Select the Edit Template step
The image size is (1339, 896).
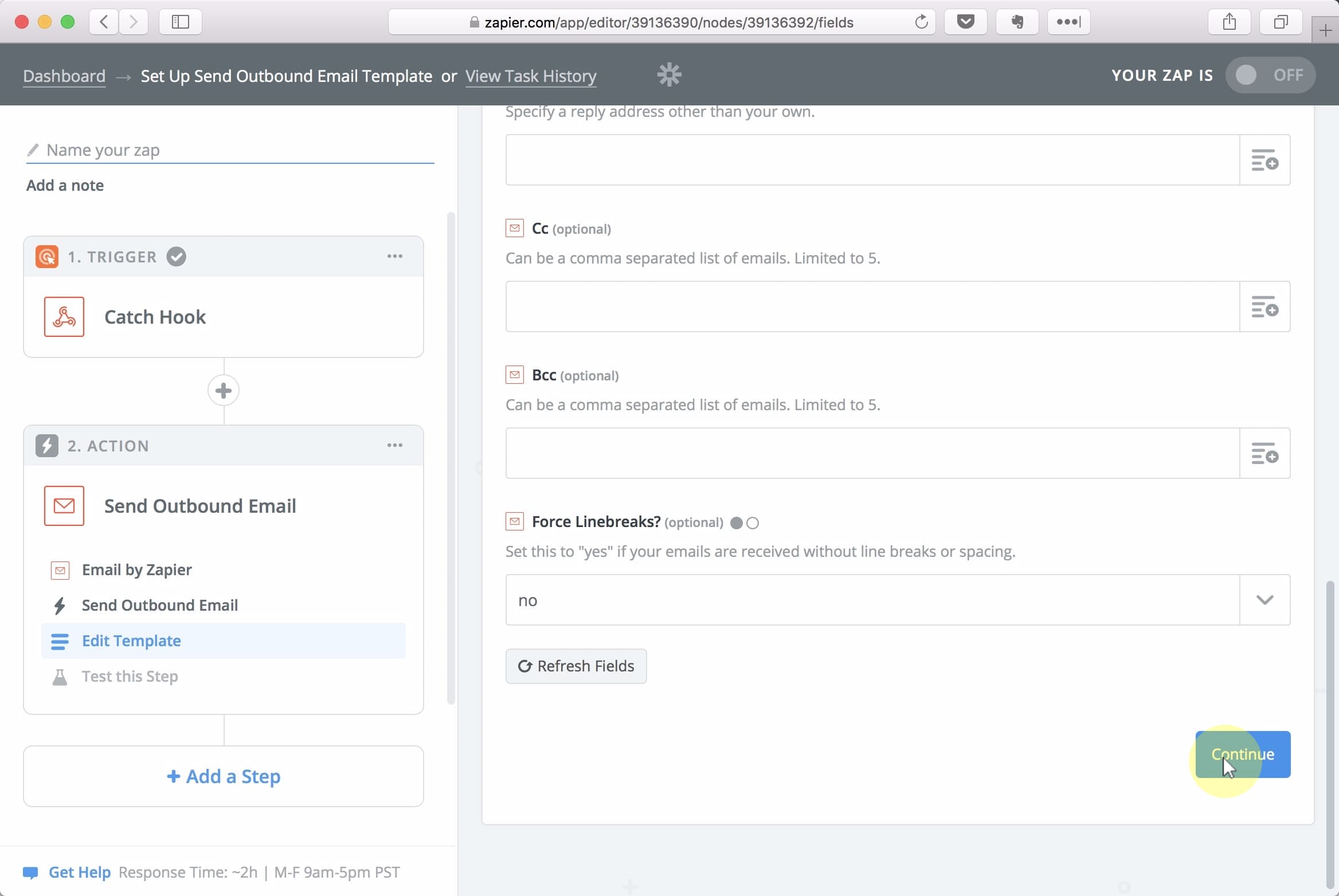223,641
